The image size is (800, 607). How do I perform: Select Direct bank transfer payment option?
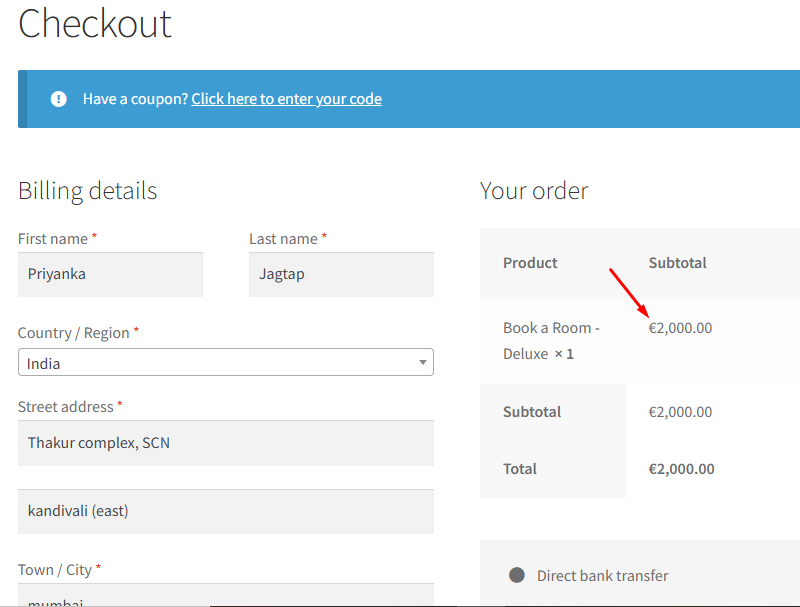pyautogui.click(x=517, y=575)
